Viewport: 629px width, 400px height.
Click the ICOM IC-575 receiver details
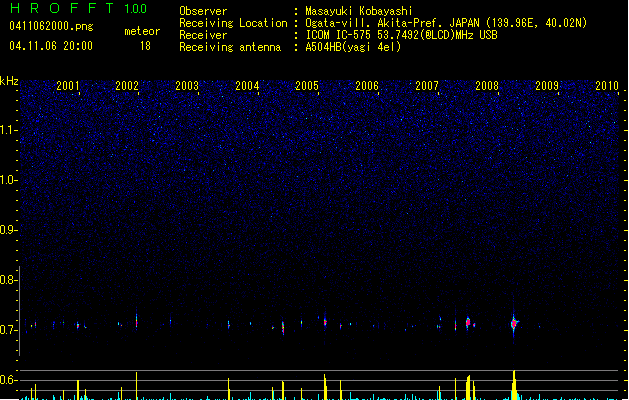click(x=402, y=35)
